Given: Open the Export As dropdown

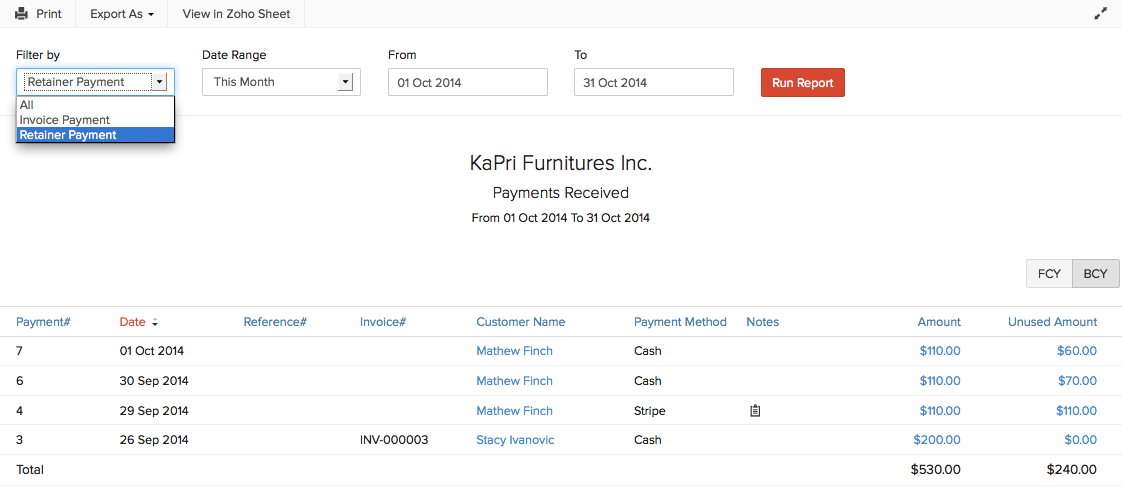Looking at the screenshot, I should [122, 14].
